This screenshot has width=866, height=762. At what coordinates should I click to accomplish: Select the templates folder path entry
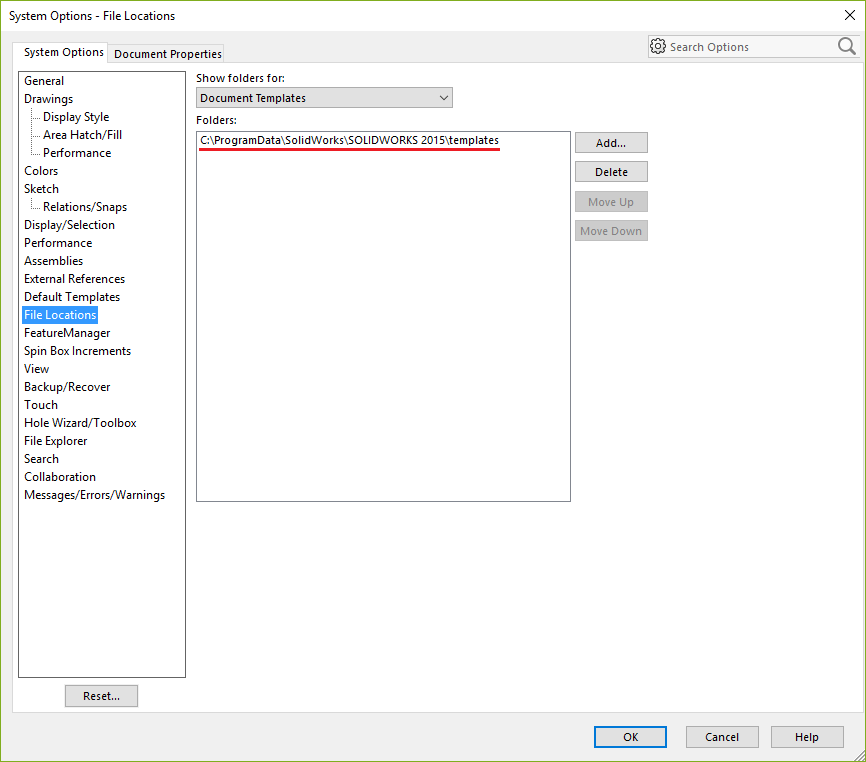(x=349, y=140)
